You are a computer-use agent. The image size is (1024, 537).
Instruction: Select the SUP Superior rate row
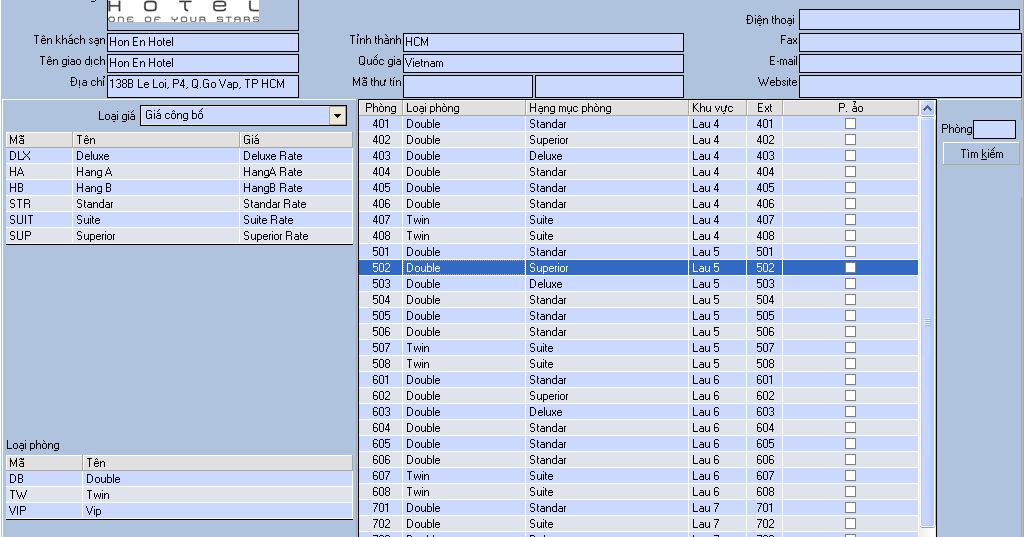coord(180,236)
